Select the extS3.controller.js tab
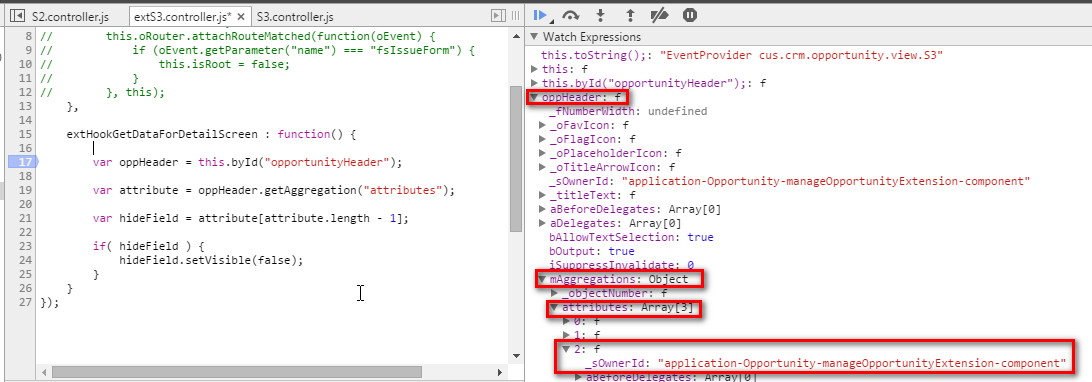 [183, 16]
